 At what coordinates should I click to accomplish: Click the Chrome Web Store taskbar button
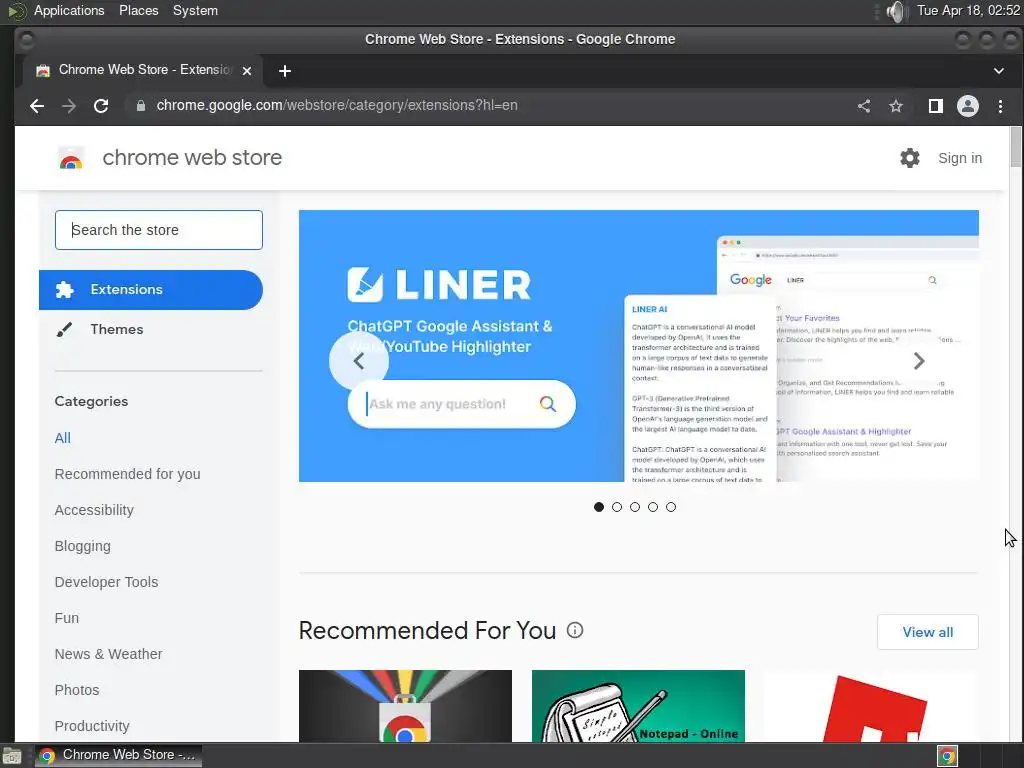[x=118, y=756]
